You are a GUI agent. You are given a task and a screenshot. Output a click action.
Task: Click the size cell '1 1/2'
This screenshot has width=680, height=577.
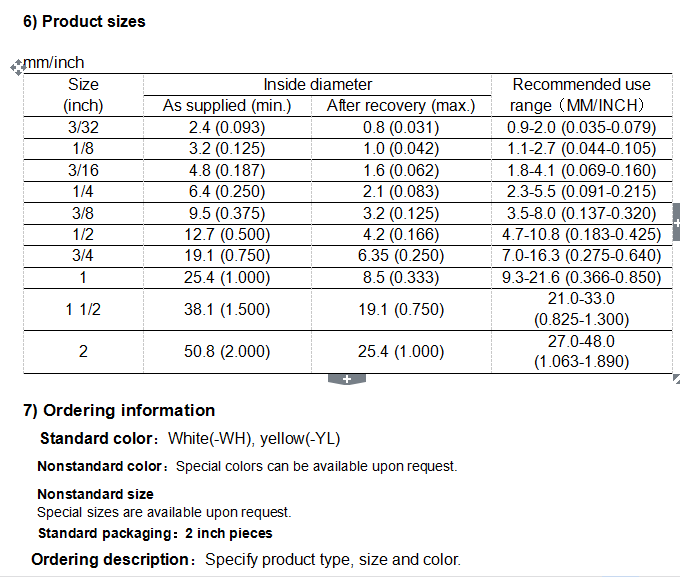point(83,309)
